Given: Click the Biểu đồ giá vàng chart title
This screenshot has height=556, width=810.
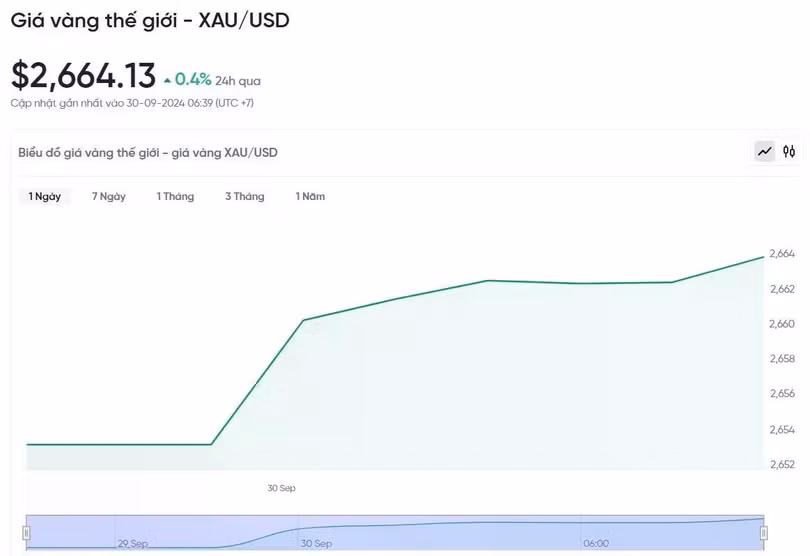Looking at the screenshot, I should click(x=148, y=153).
